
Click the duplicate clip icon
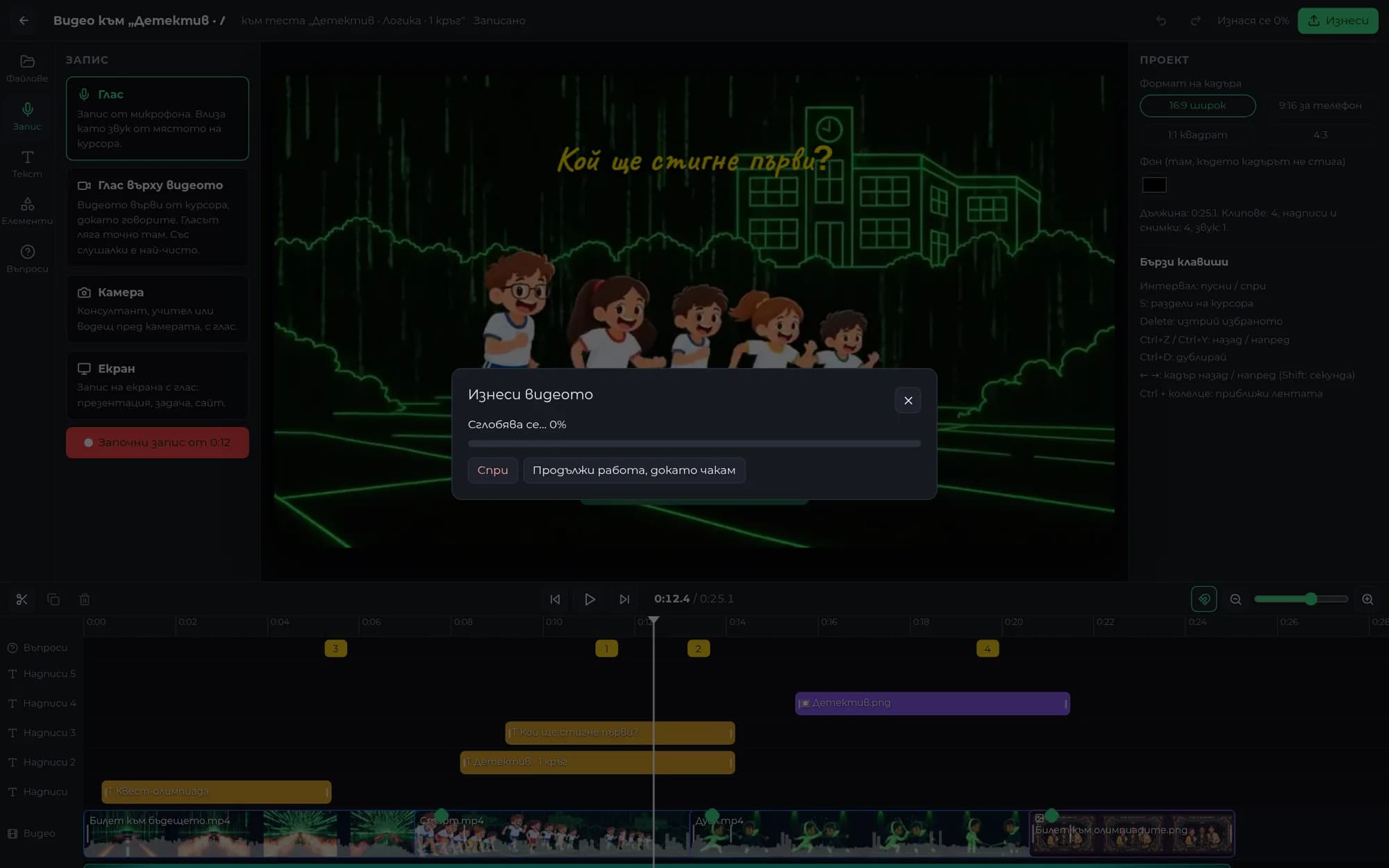click(x=53, y=599)
